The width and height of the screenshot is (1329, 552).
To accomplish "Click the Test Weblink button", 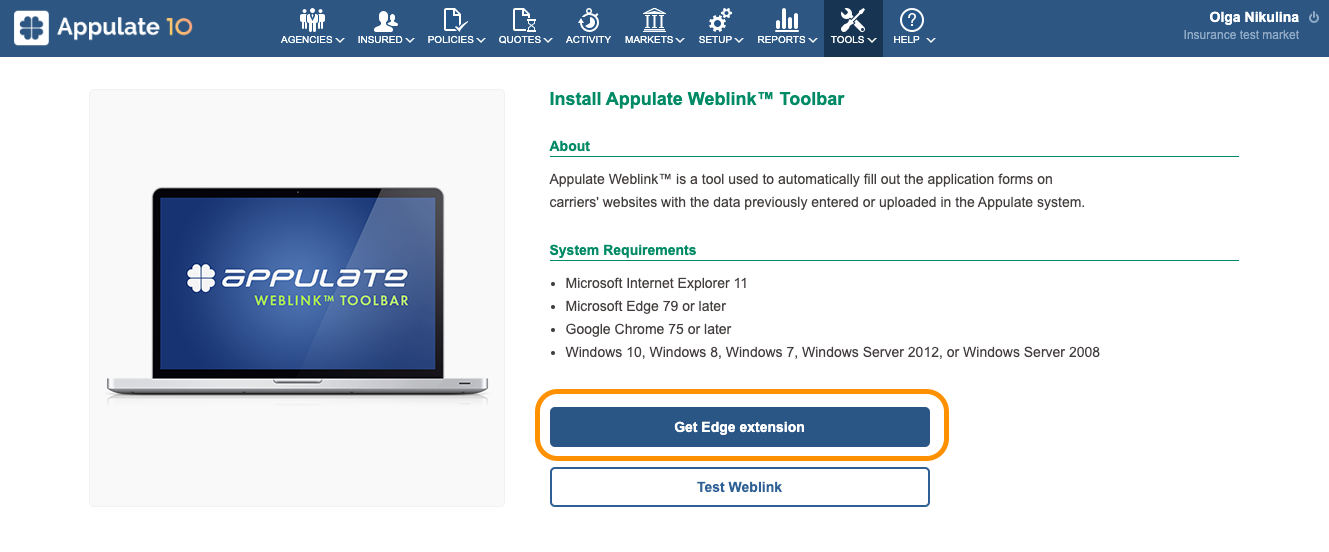I will point(740,487).
